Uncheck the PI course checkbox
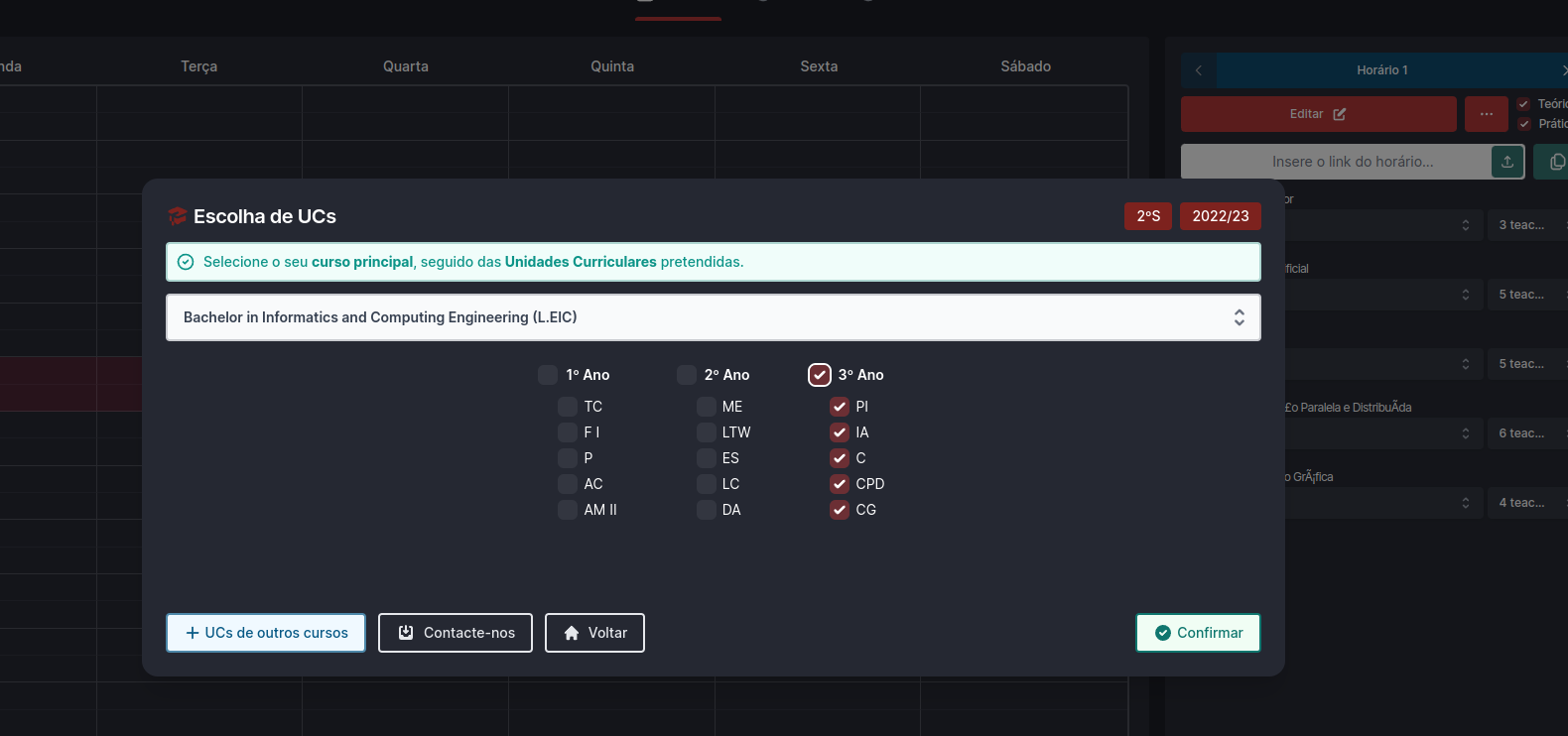 pos(840,407)
